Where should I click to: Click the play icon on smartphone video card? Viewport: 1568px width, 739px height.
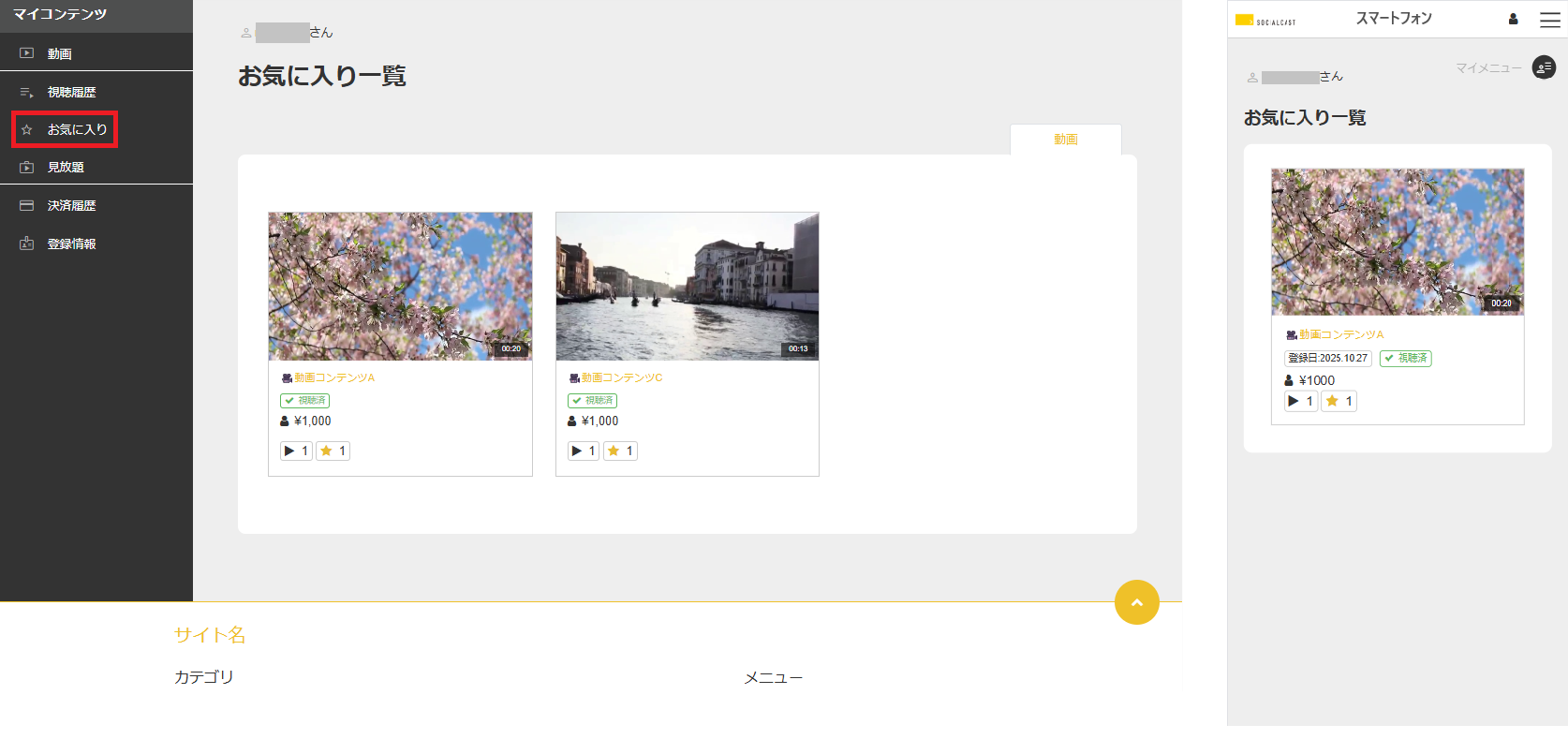coord(1294,401)
